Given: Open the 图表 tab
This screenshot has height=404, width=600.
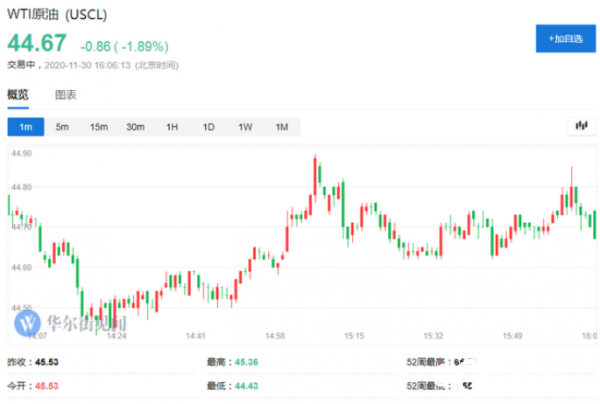Looking at the screenshot, I should click(65, 95).
